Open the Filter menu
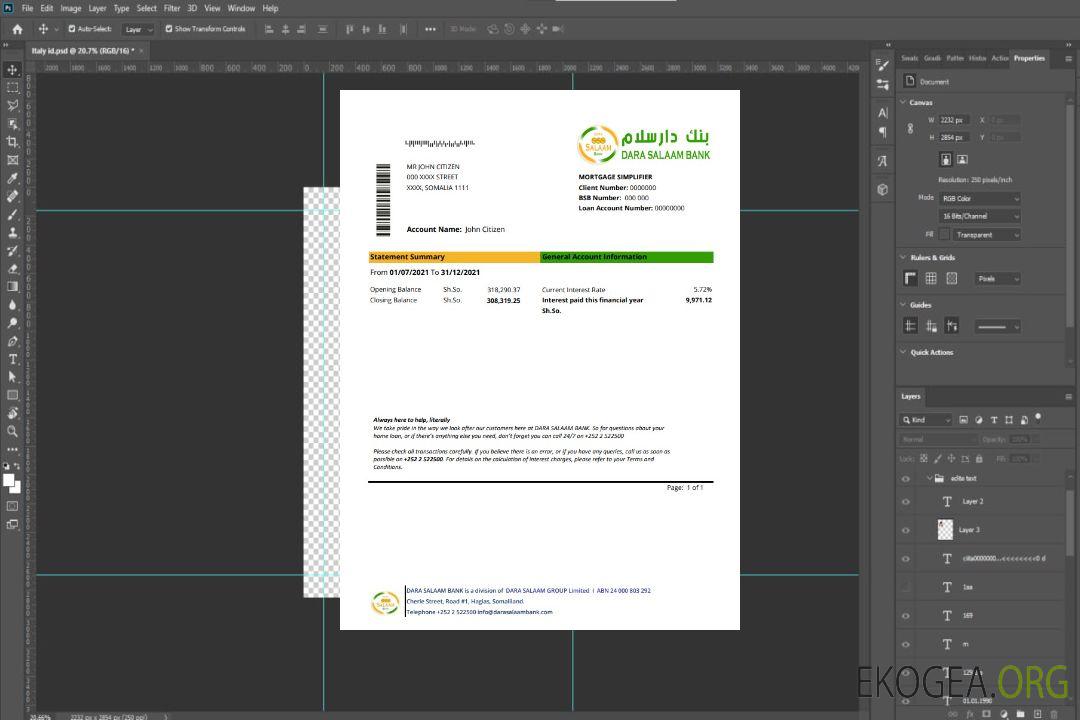The width and height of the screenshot is (1080, 720). tap(172, 8)
